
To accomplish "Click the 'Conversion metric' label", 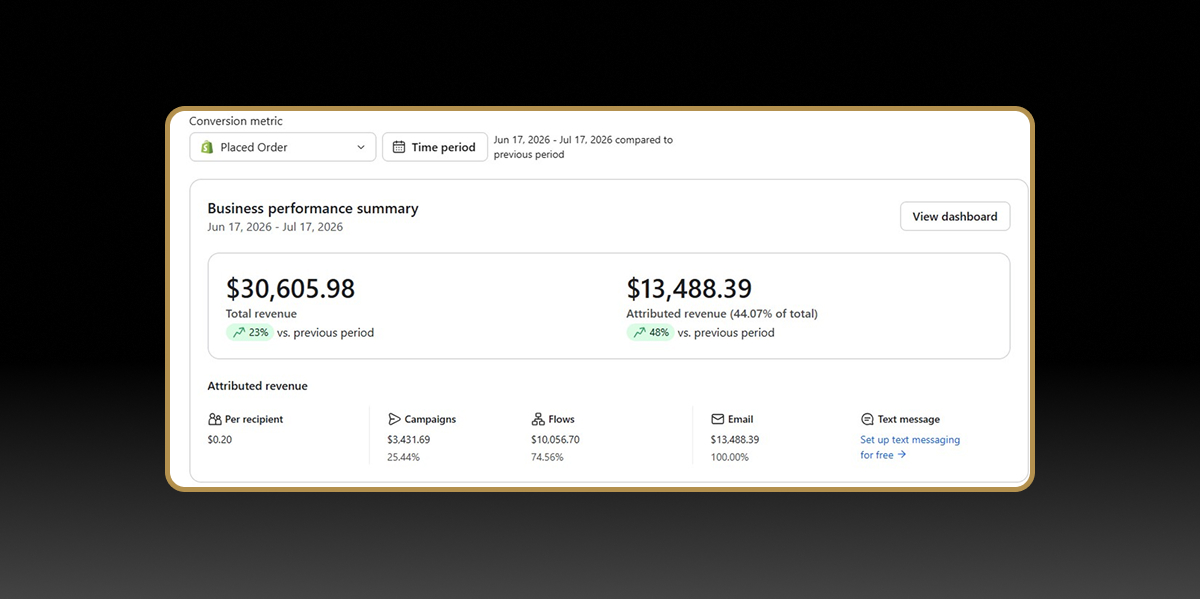I will [x=236, y=121].
